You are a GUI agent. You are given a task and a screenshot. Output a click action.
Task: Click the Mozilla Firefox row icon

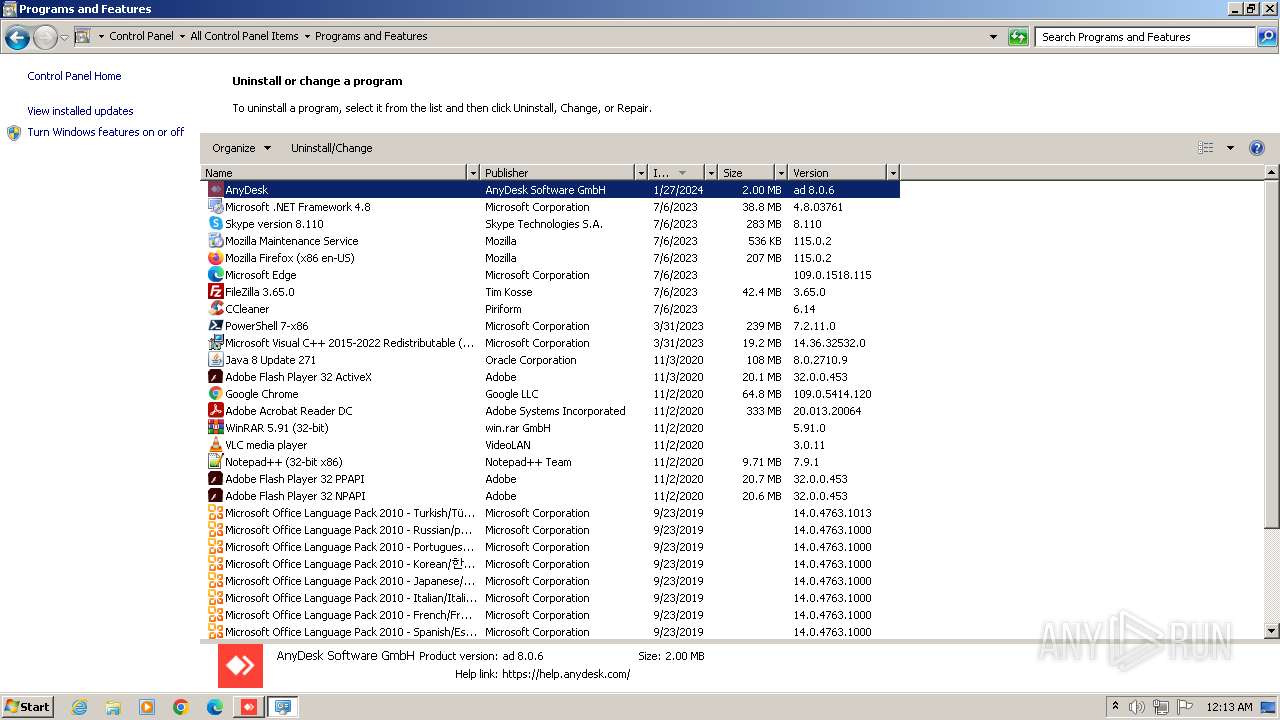coord(215,257)
